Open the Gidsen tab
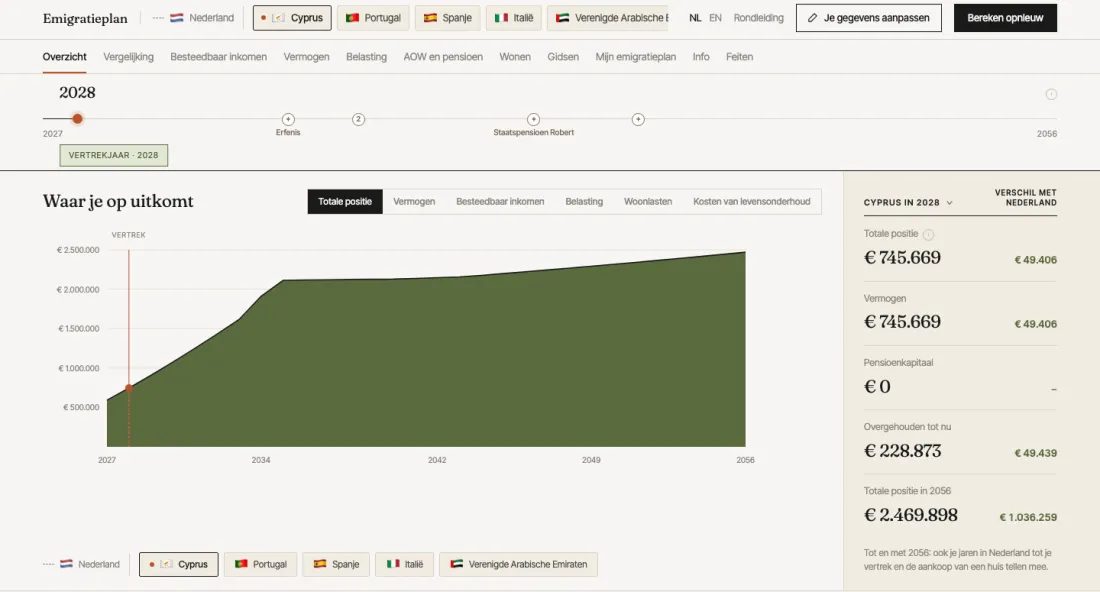The image size is (1100, 592). coord(563,57)
